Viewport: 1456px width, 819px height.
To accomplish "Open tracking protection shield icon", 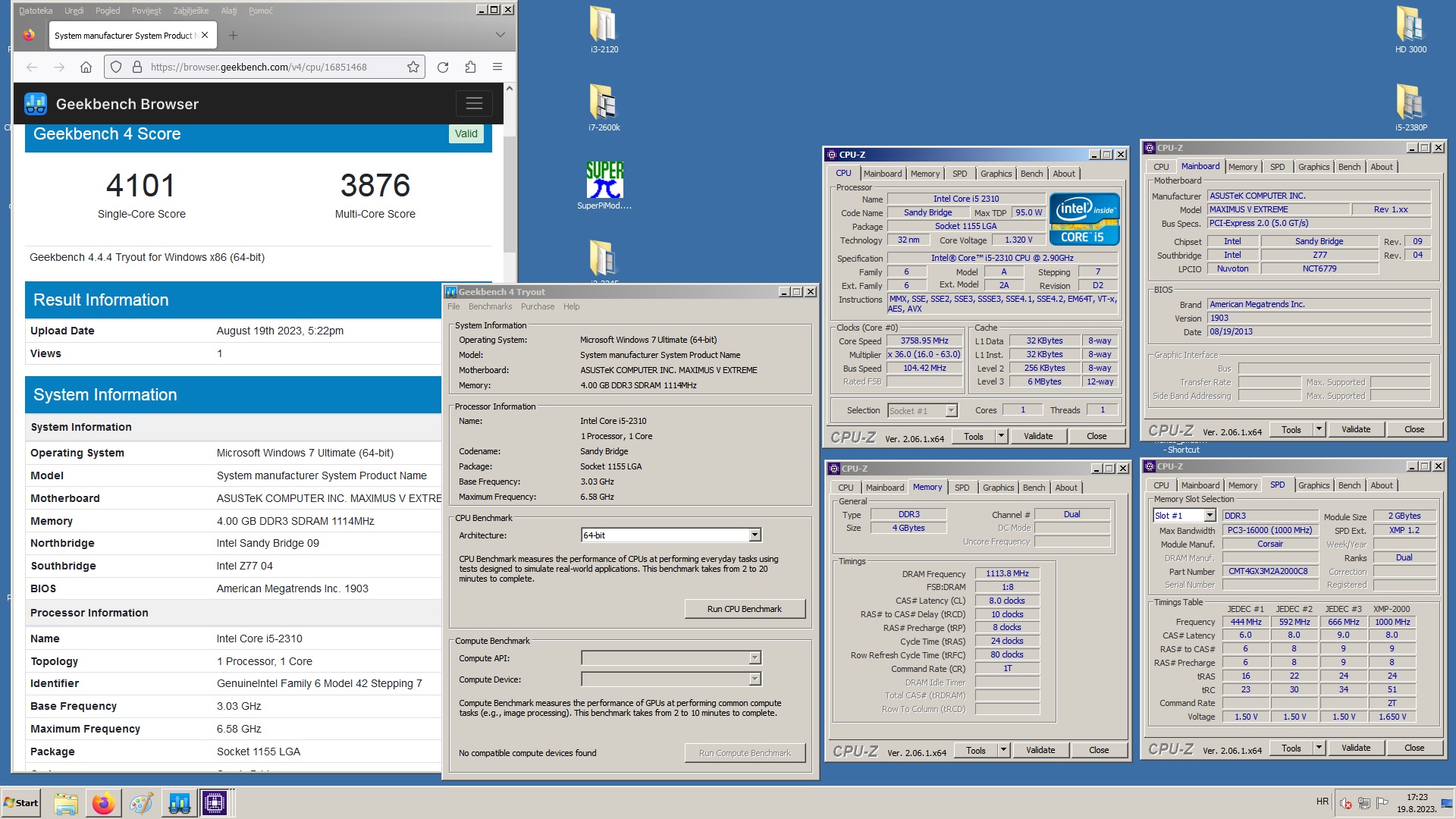I will pyautogui.click(x=116, y=67).
